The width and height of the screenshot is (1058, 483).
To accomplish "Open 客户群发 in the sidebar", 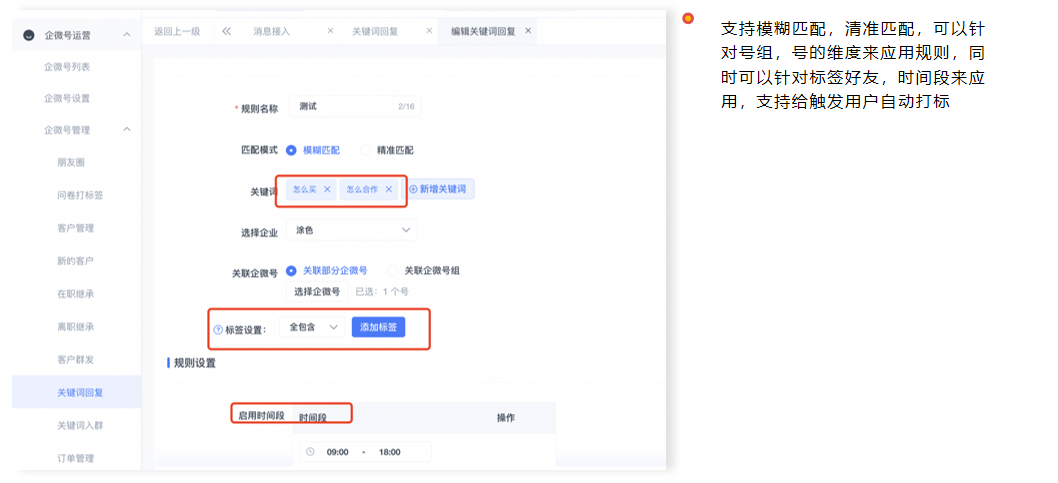I will pos(76,359).
